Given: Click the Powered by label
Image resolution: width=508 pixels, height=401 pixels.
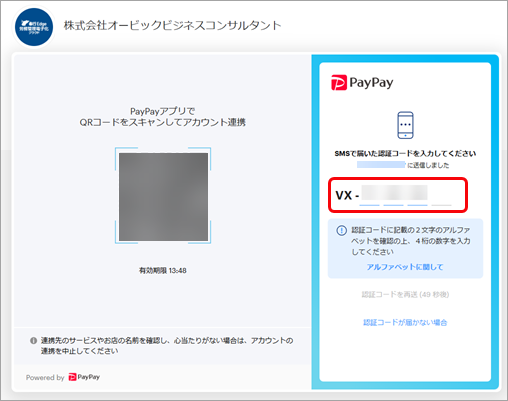Looking at the screenshot, I should tap(45, 377).
